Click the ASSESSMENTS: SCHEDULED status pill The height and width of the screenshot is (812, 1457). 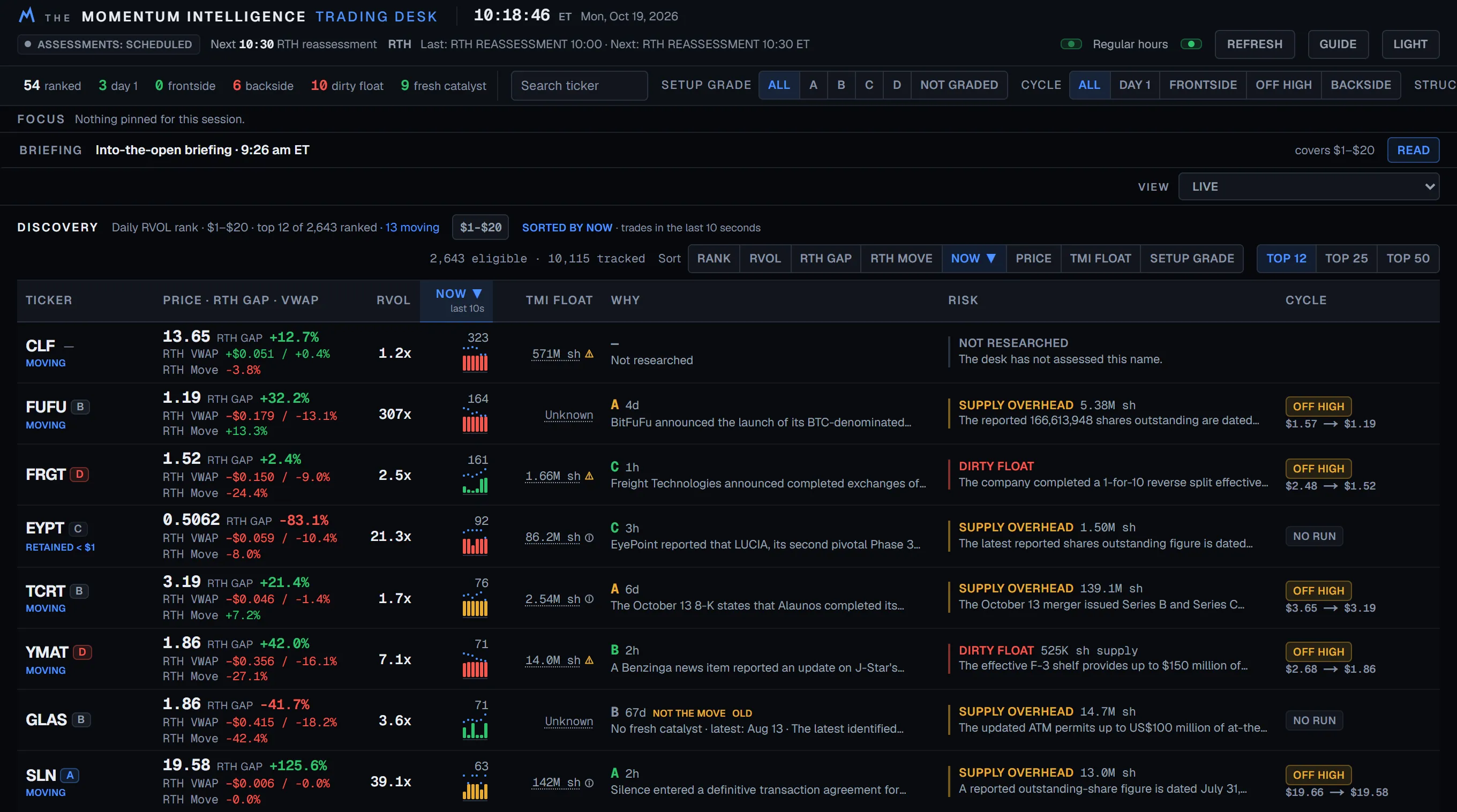[x=109, y=44]
